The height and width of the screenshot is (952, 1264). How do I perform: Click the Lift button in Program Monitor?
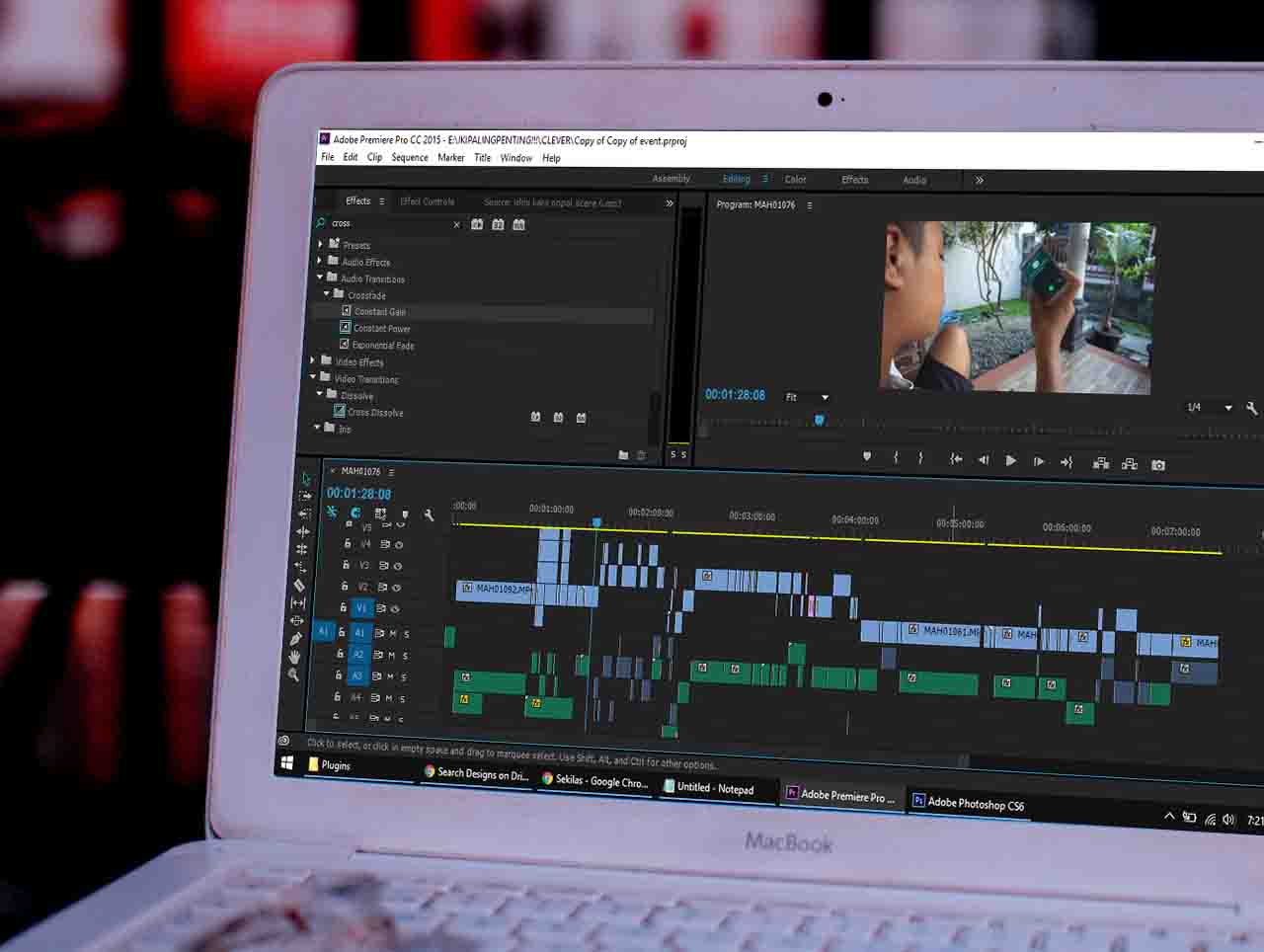pyautogui.click(x=1101, y=463)
